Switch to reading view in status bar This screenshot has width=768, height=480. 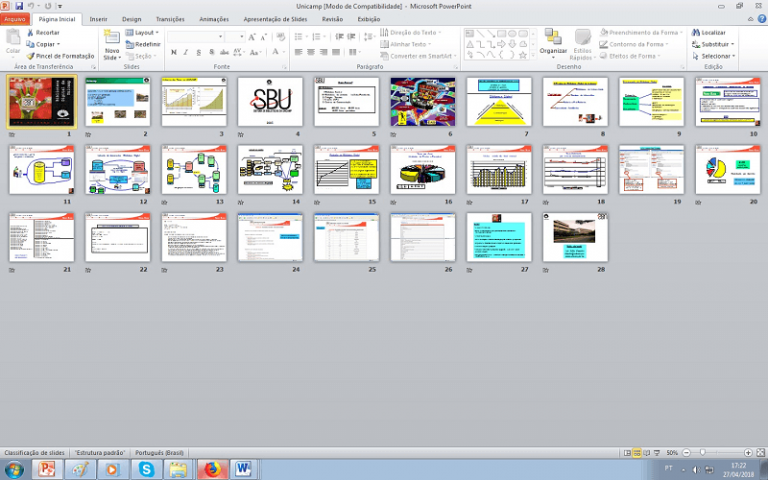point(647,453)
